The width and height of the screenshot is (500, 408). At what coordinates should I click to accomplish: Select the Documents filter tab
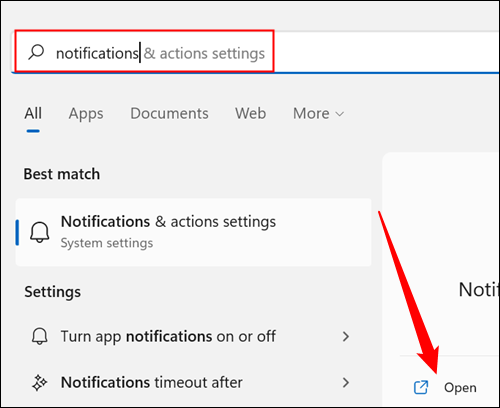tap(169, 113)
